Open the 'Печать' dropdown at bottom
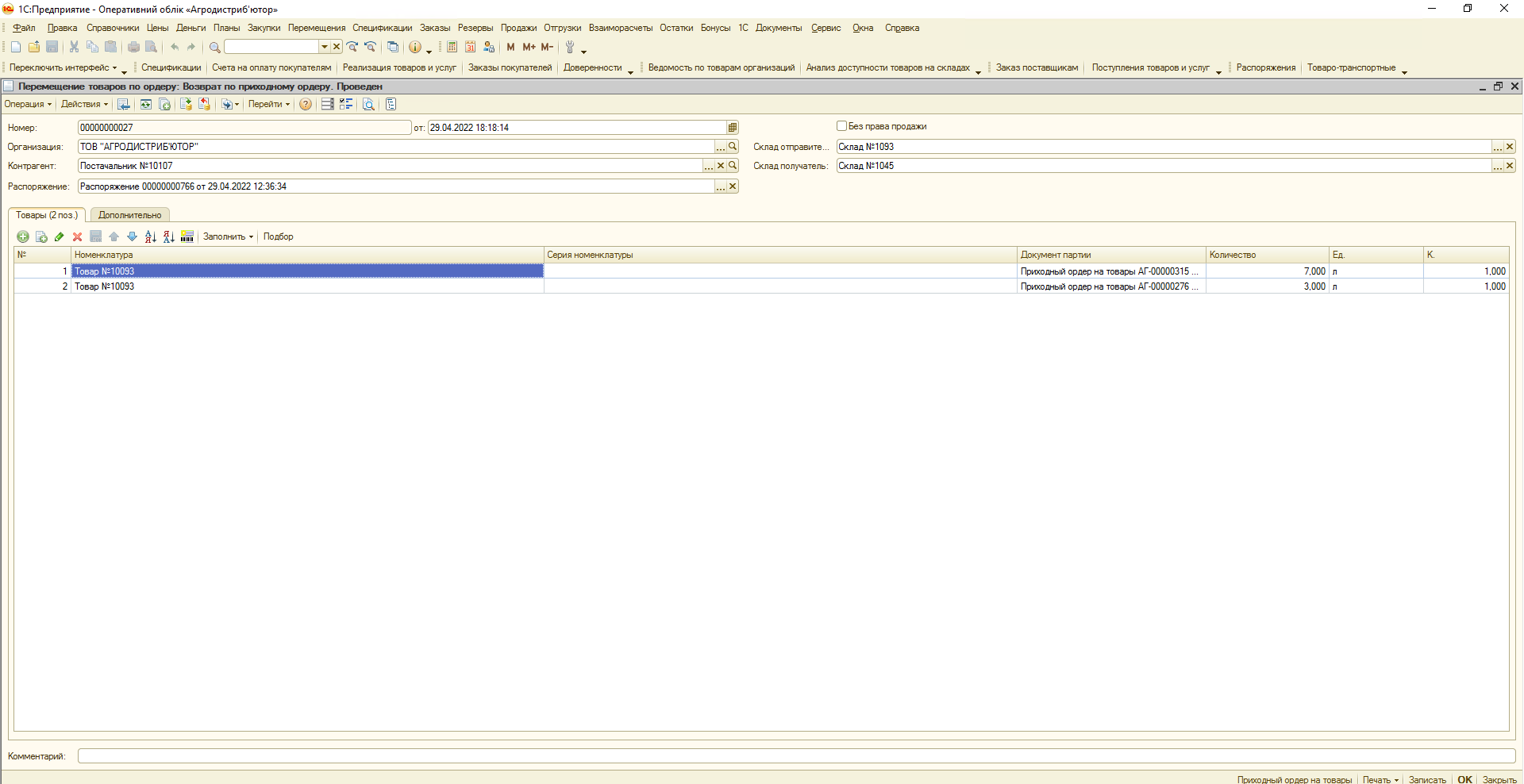 1380,779
